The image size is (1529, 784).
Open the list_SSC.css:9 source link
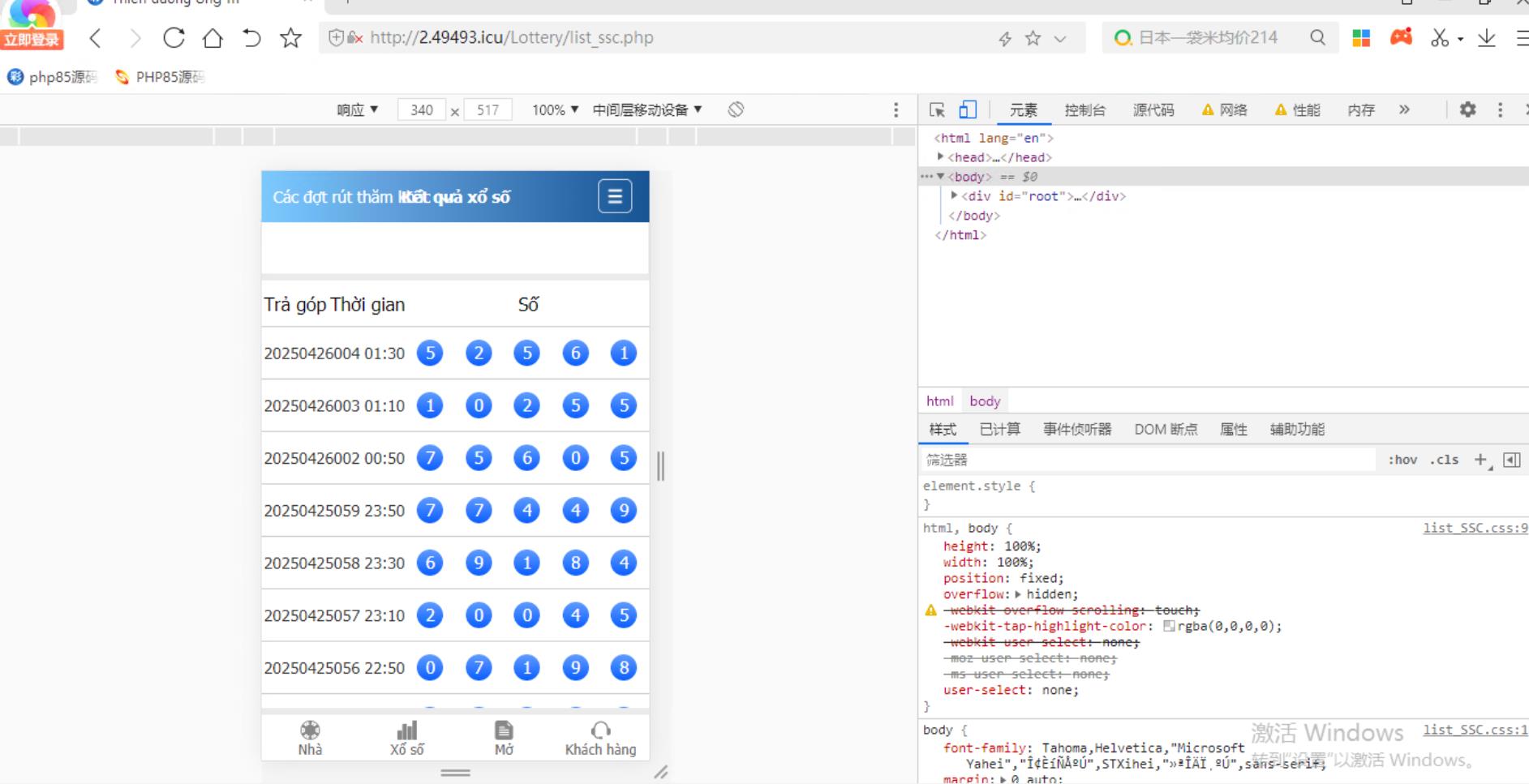click(x=1475, y=528)
